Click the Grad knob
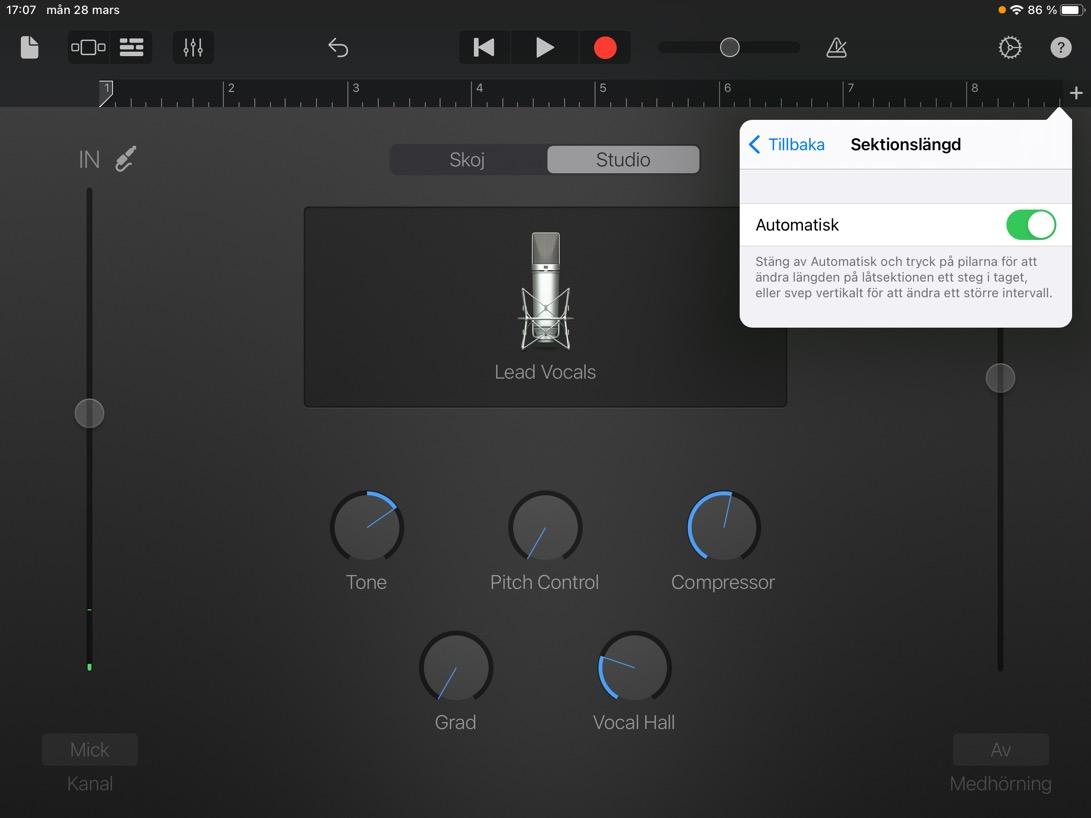This screenshot has width=1091, height=818. point(456,667)
